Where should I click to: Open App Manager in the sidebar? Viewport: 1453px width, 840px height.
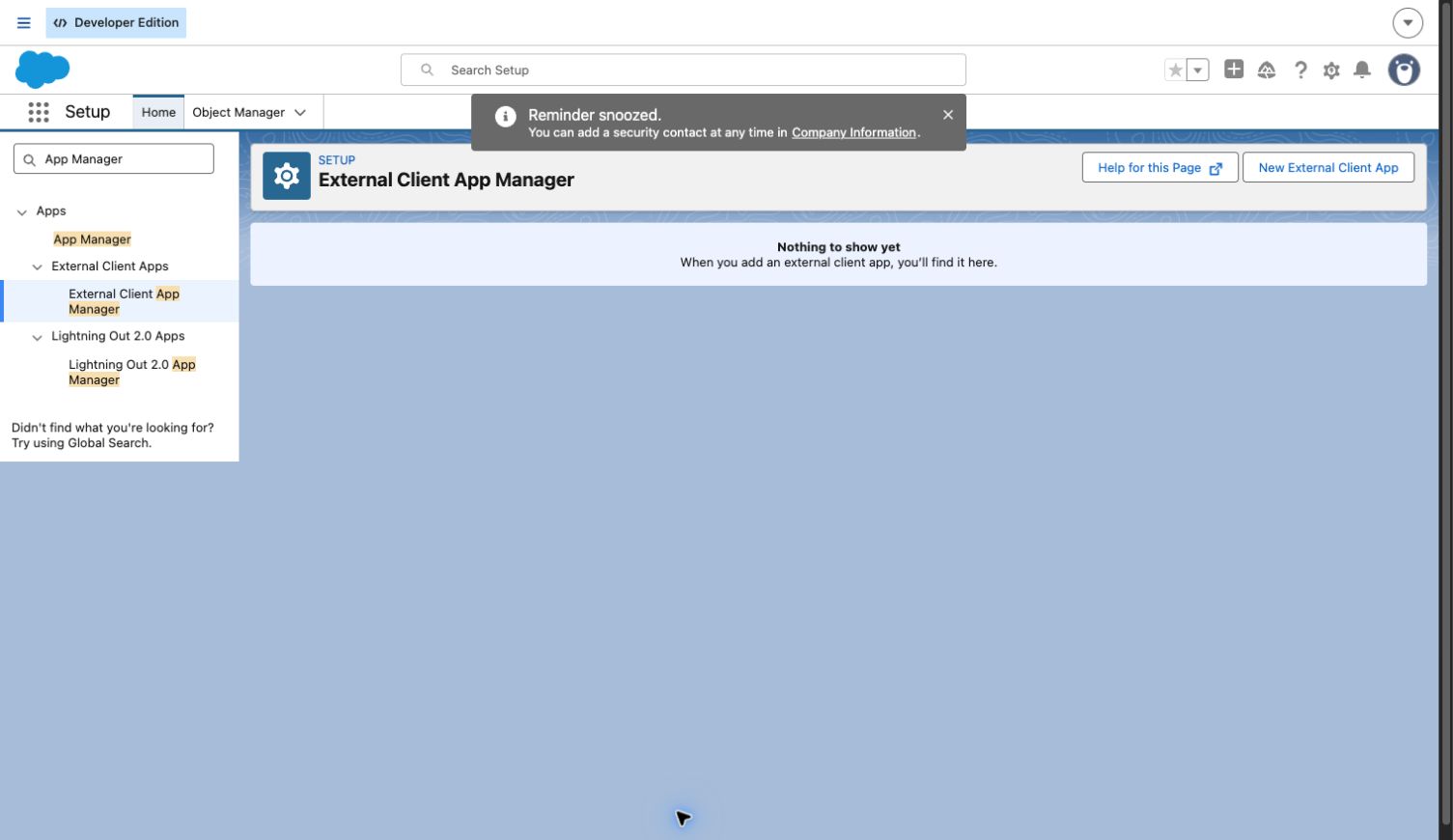92,239
